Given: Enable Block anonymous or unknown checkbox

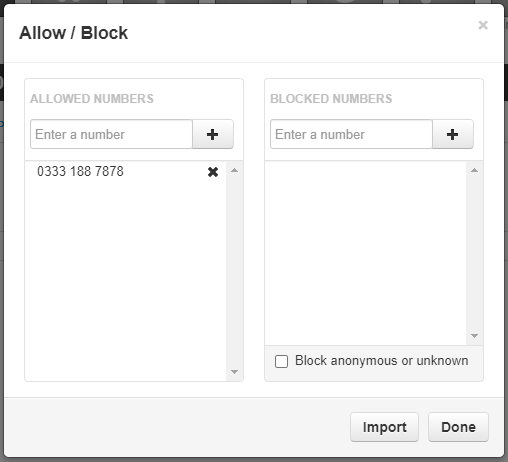Looking at the screenshot, I should pyautogui.click(x=281, y=361).
